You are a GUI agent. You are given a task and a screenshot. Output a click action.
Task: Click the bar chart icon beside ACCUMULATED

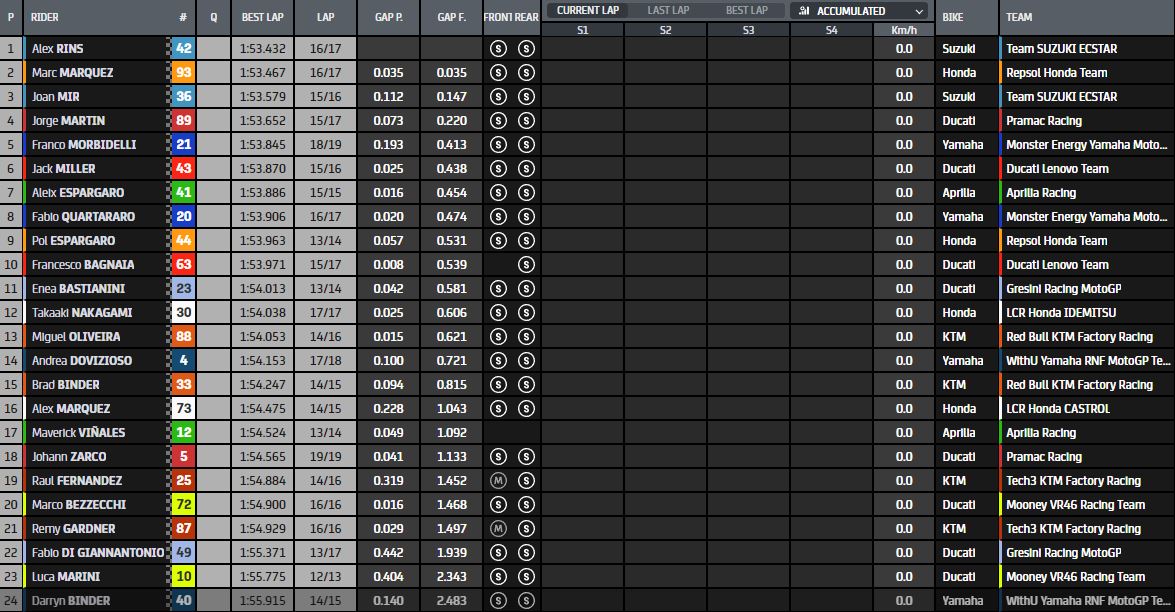pos(804,10)
